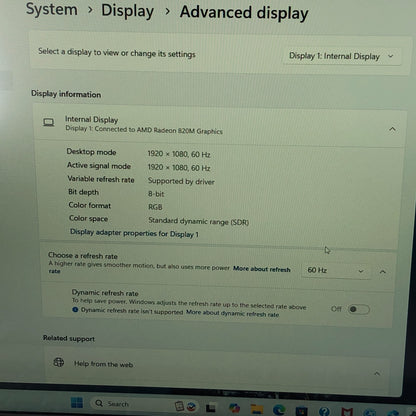Click the globe icon beside Help from the web
The image size is (416, 416).
click(59, 362)
